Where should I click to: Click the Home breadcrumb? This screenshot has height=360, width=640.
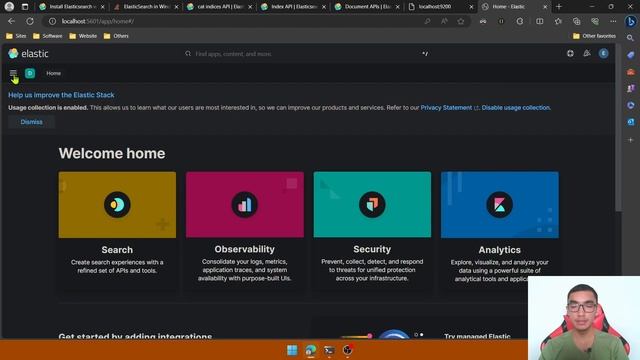53,73
